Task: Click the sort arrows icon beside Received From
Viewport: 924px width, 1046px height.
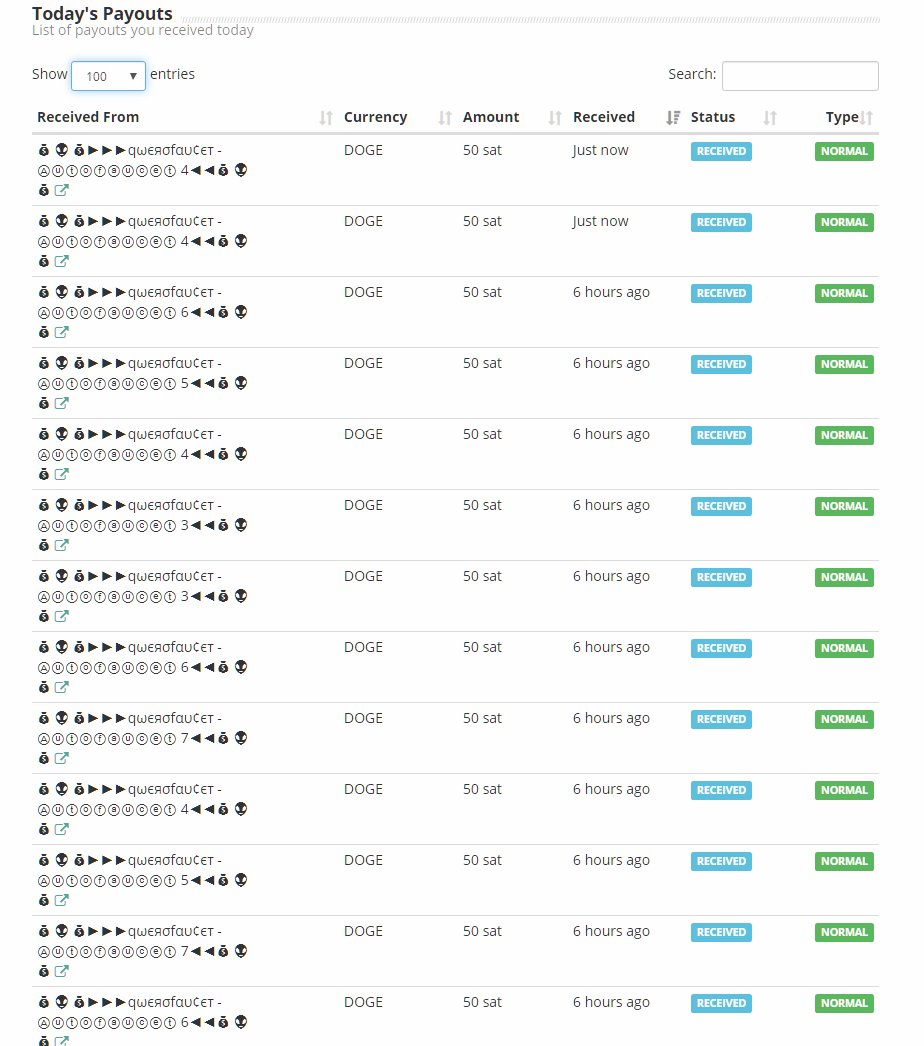Action: tap(325, 118)
